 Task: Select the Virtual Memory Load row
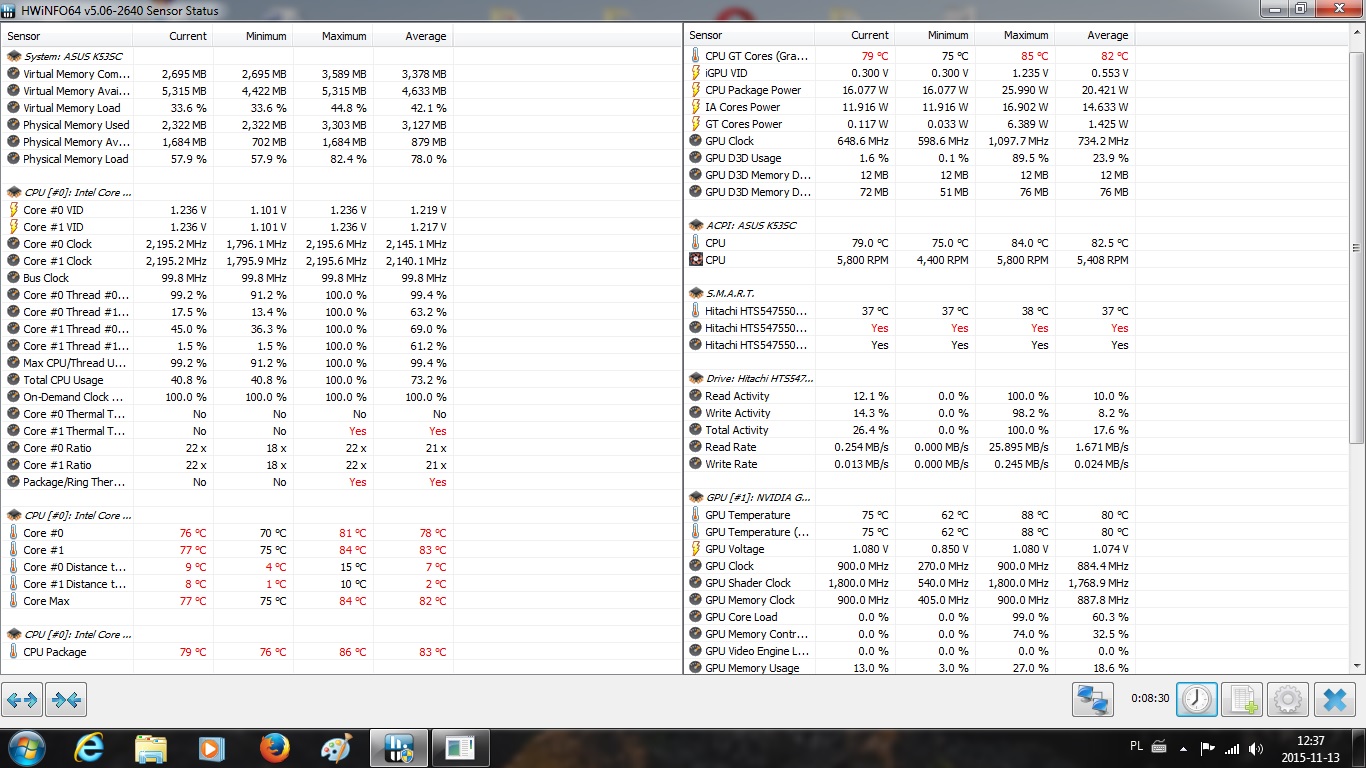click(228, 108)
